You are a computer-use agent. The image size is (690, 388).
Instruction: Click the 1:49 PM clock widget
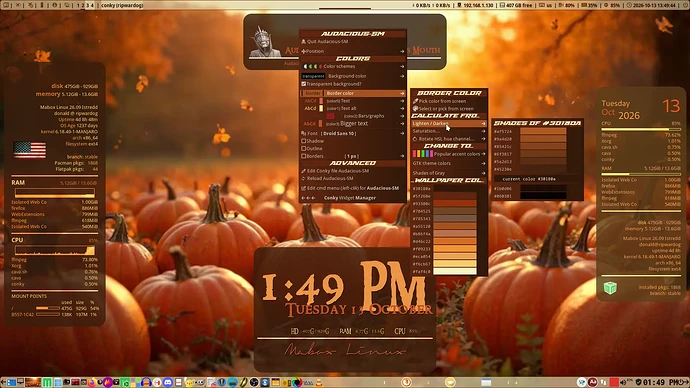(345, 287)
